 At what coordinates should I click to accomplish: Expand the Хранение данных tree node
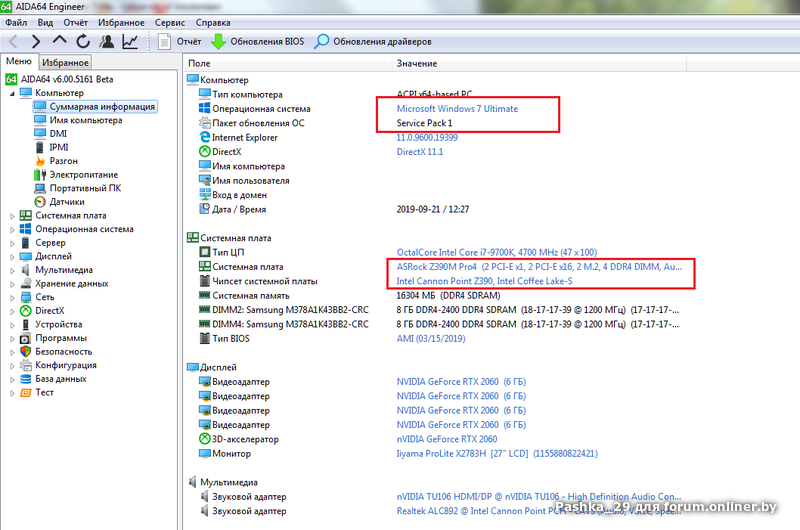(12, 284)
